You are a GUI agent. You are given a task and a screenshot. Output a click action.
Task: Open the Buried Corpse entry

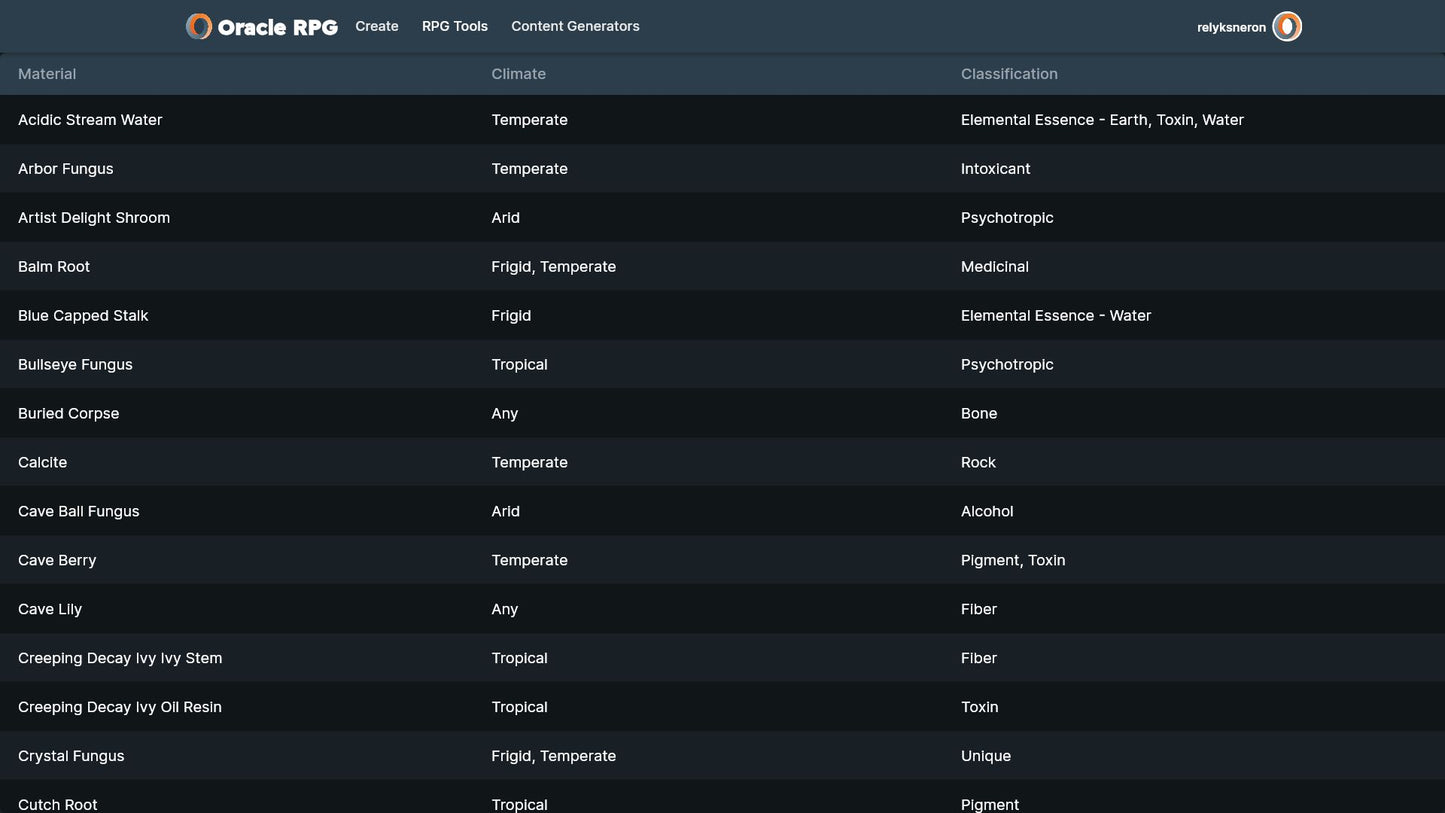click(68, 414)
